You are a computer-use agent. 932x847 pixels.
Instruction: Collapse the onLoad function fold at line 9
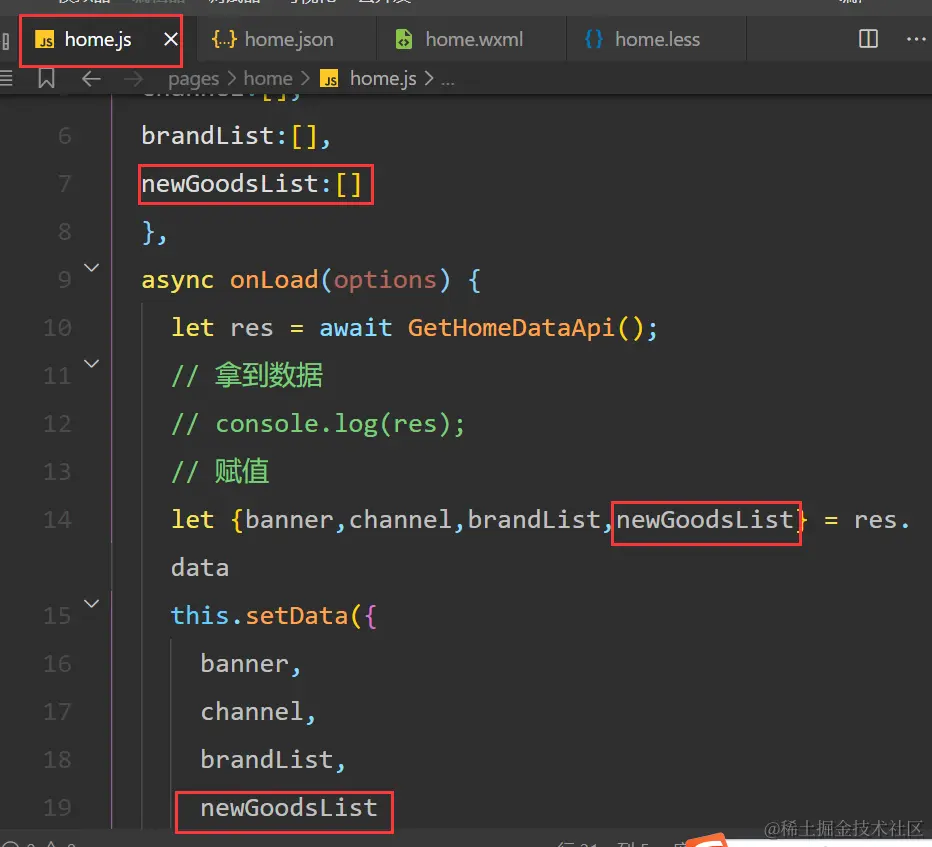92,267
